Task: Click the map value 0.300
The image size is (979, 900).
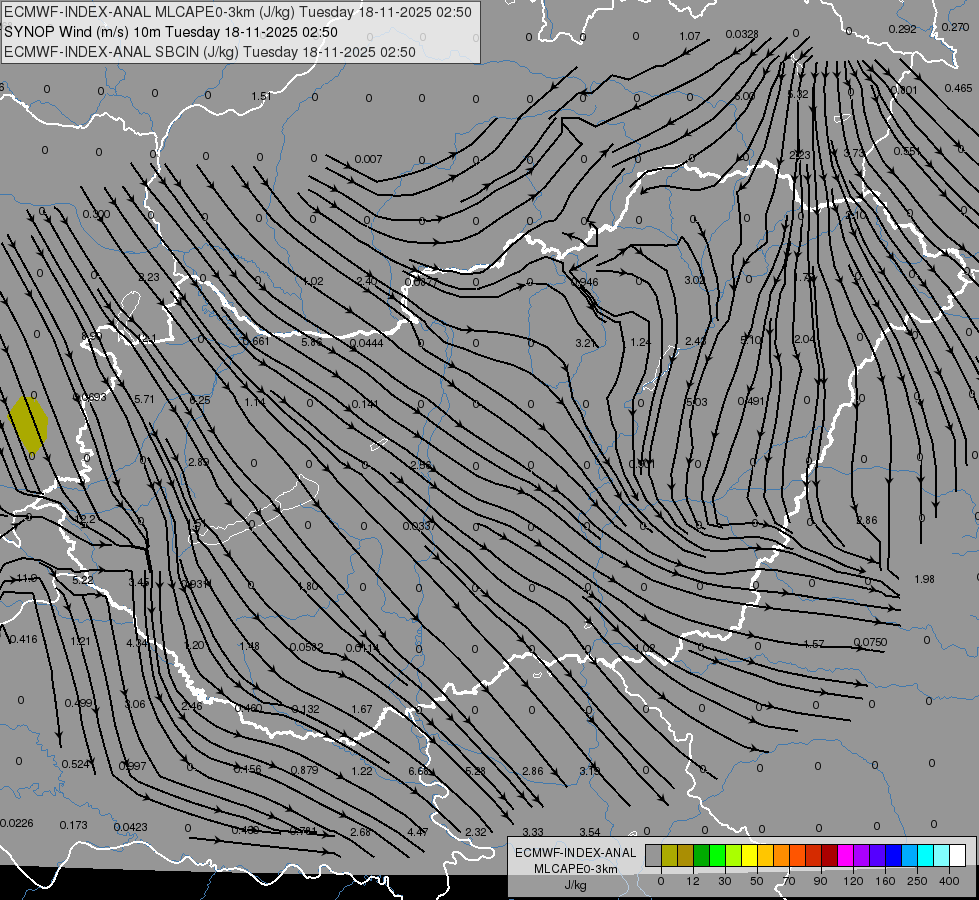Action: 96,214
